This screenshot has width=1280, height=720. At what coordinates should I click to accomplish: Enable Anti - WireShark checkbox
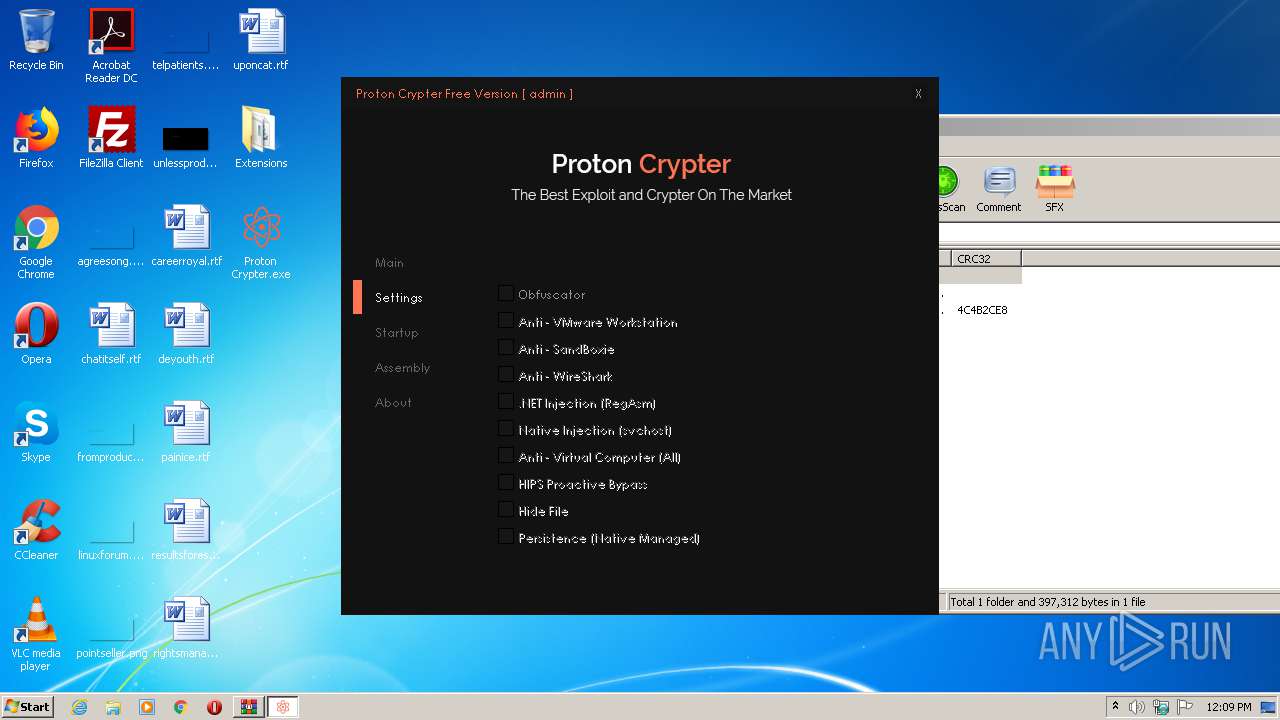coord(506,375)
